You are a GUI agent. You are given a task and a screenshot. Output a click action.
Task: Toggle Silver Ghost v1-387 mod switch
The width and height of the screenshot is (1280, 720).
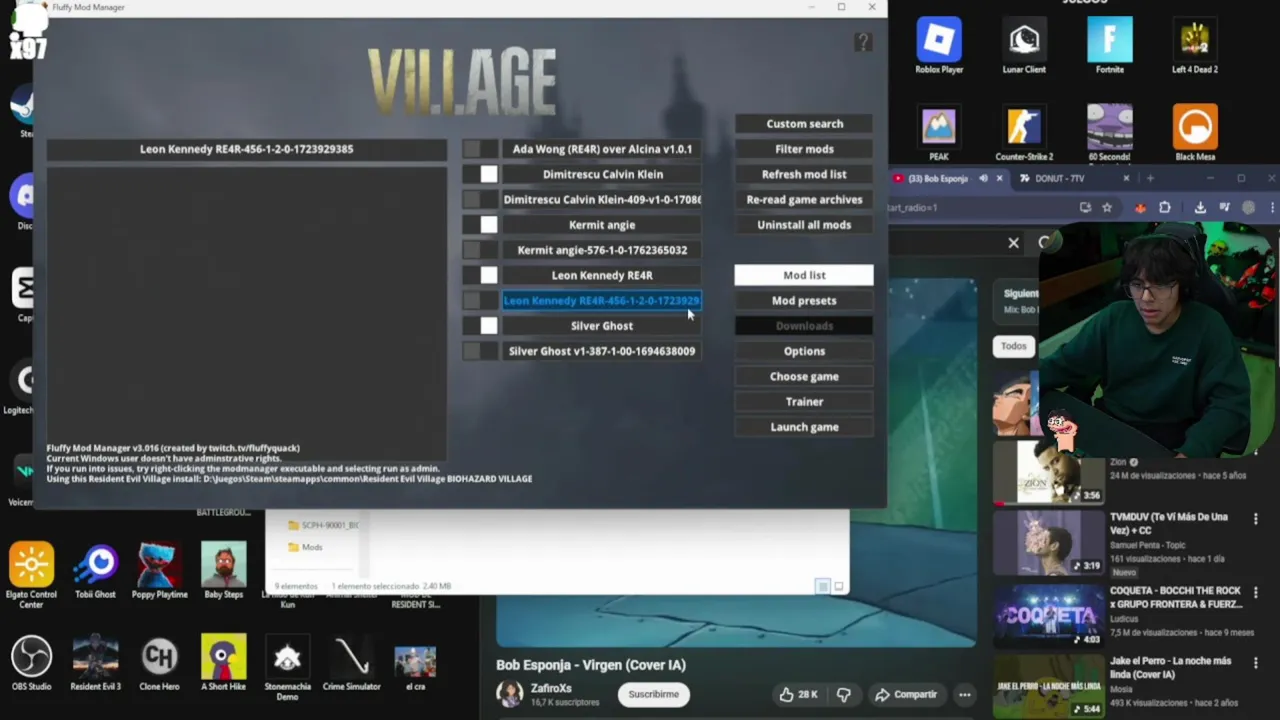pyautogui.click(x=480, y=351)
